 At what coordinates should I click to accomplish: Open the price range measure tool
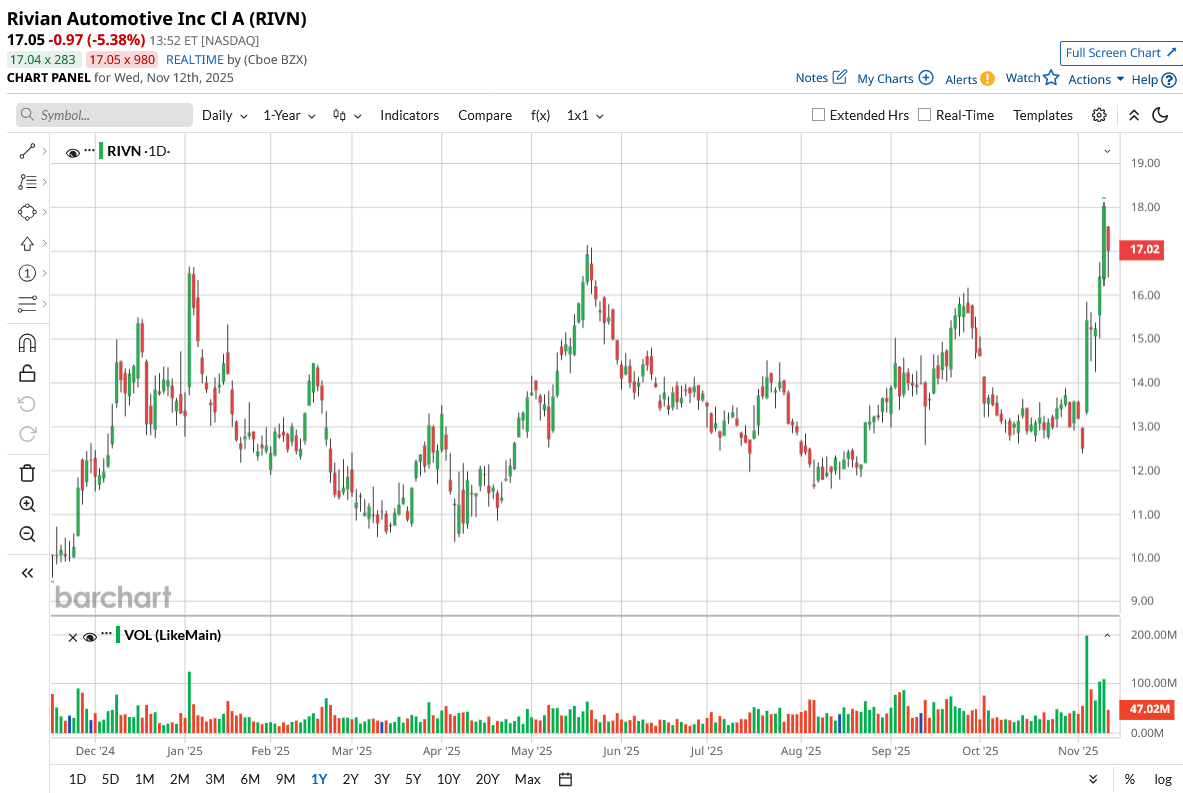tap(27, 304)
